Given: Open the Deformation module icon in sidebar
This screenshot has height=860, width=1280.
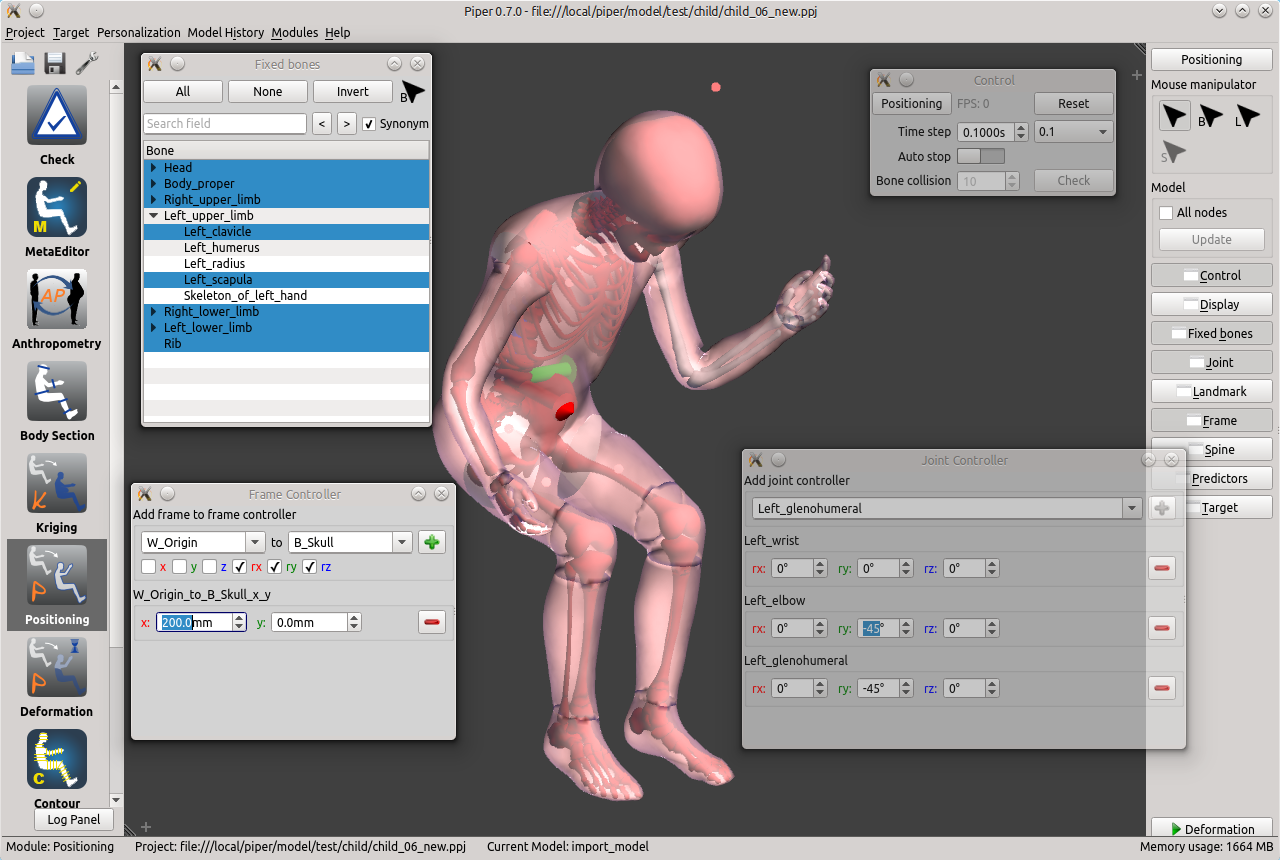Looking at the screenshot, I should coord(57,667).
